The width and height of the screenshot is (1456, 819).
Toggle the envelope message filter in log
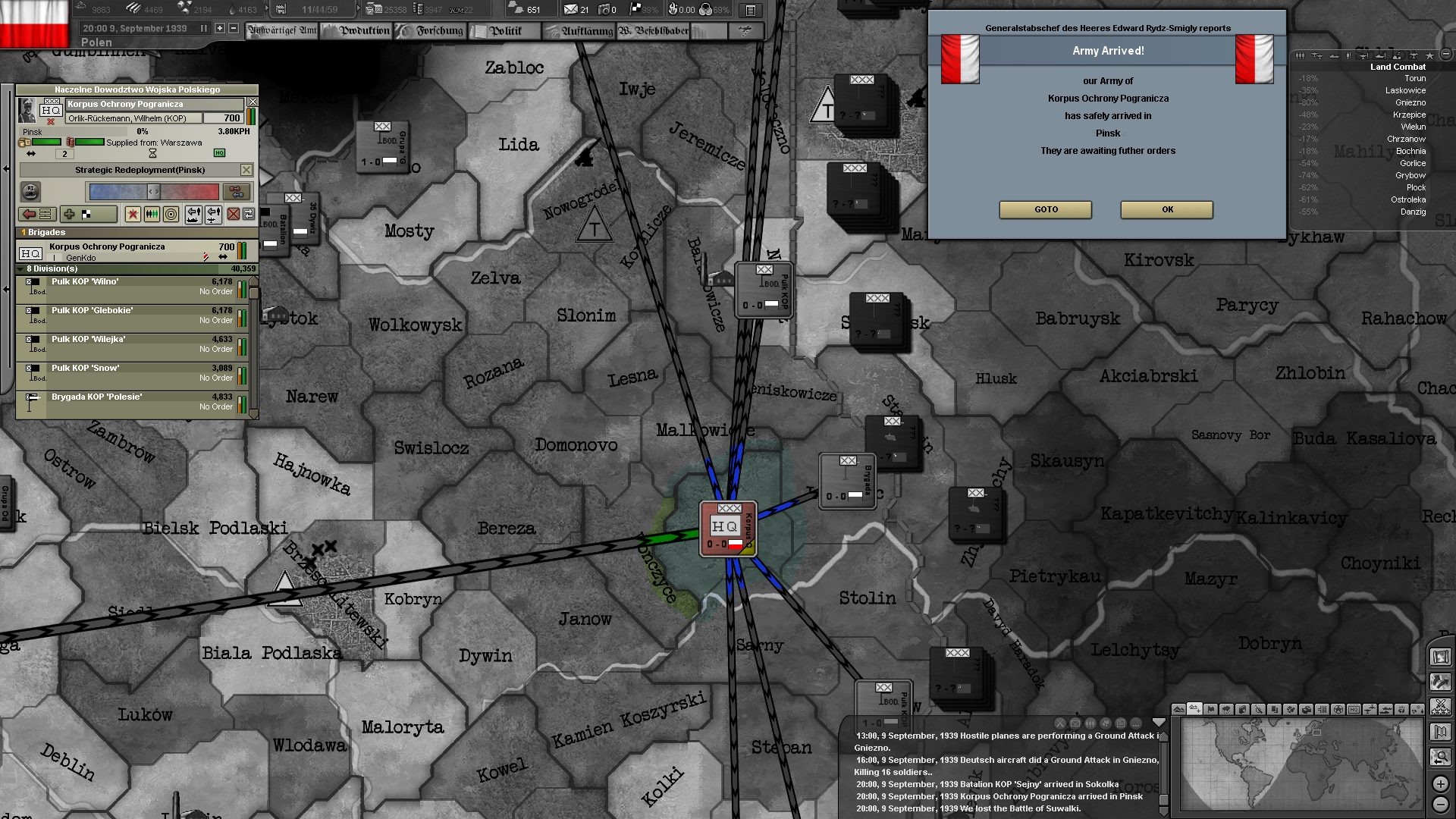(x=1075, y=723)
